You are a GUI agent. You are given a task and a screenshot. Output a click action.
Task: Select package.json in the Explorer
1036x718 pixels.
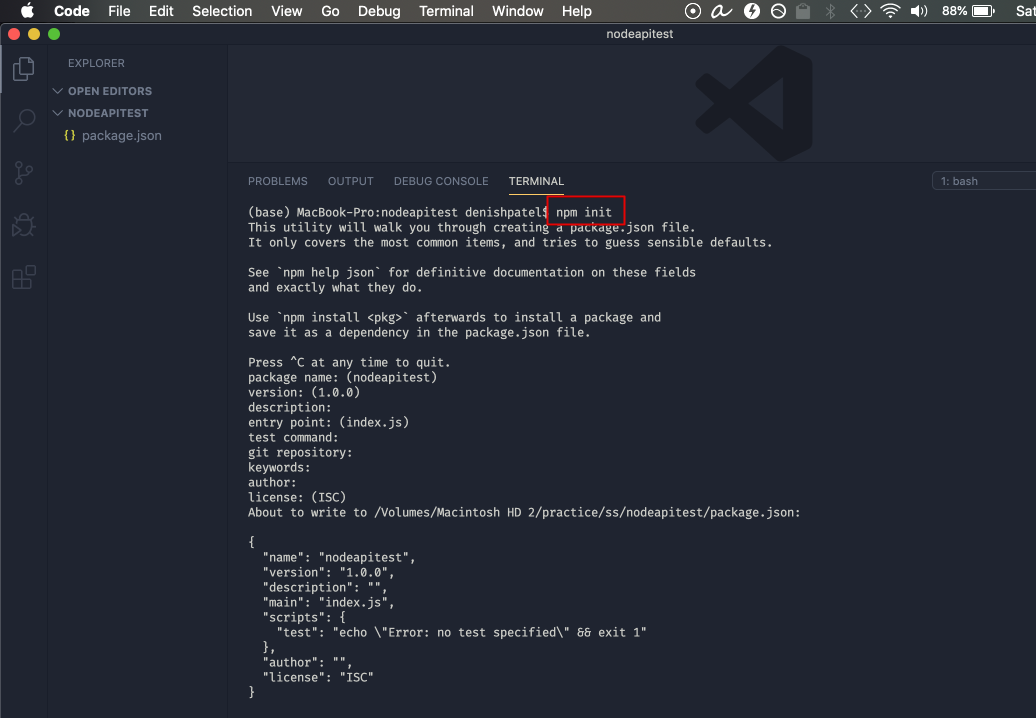pos(110,135)
